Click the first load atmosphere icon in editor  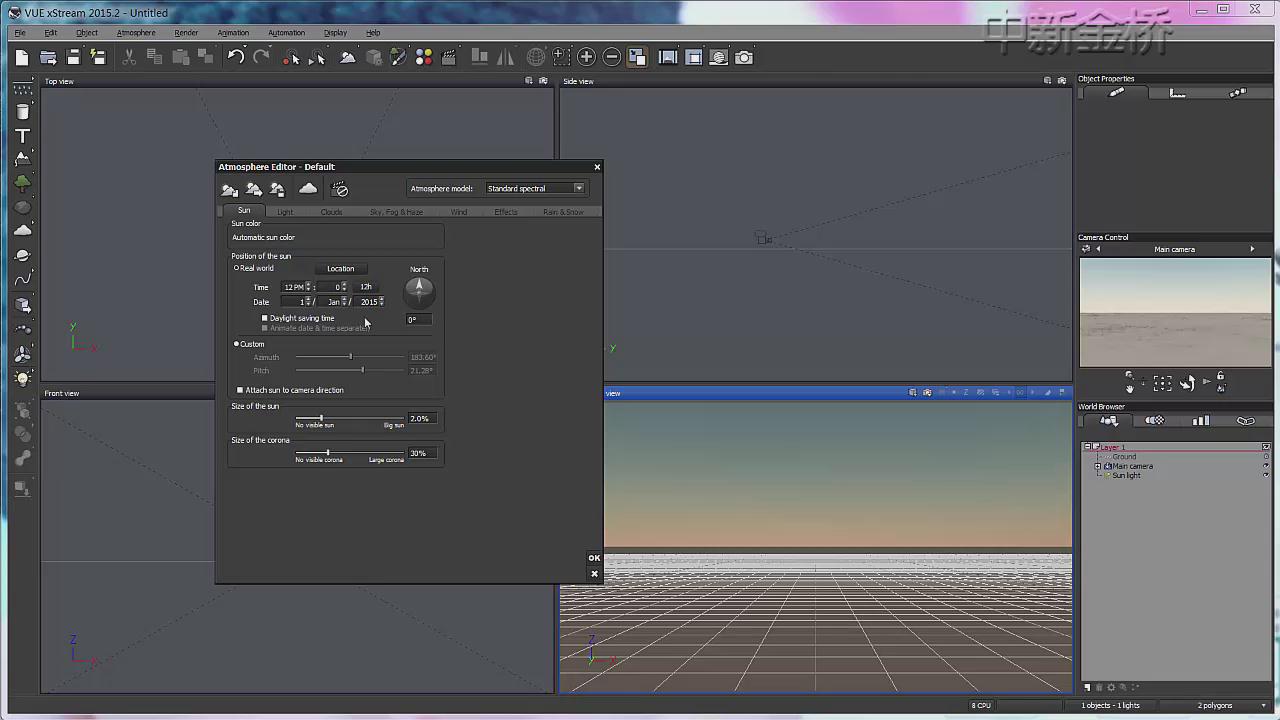230,189
